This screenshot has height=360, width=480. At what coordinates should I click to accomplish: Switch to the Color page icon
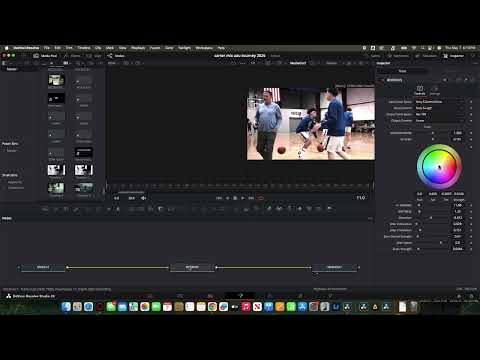click(270, 296)
